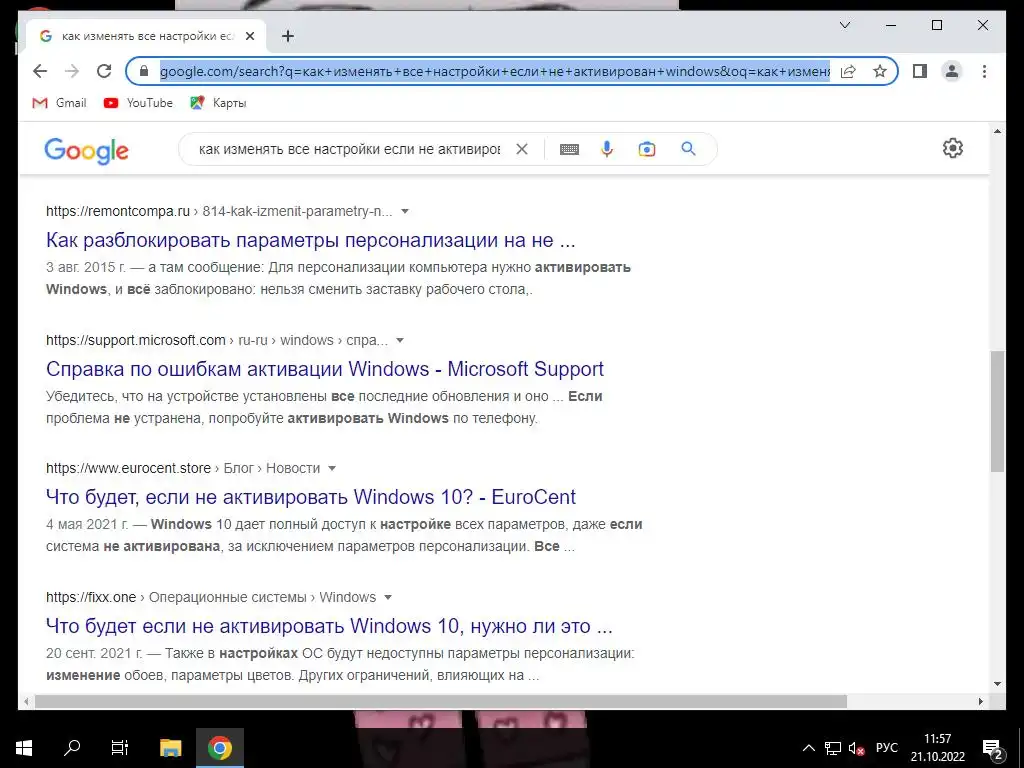Click the Google search query field
The image size is (1024, 768).
349,149
